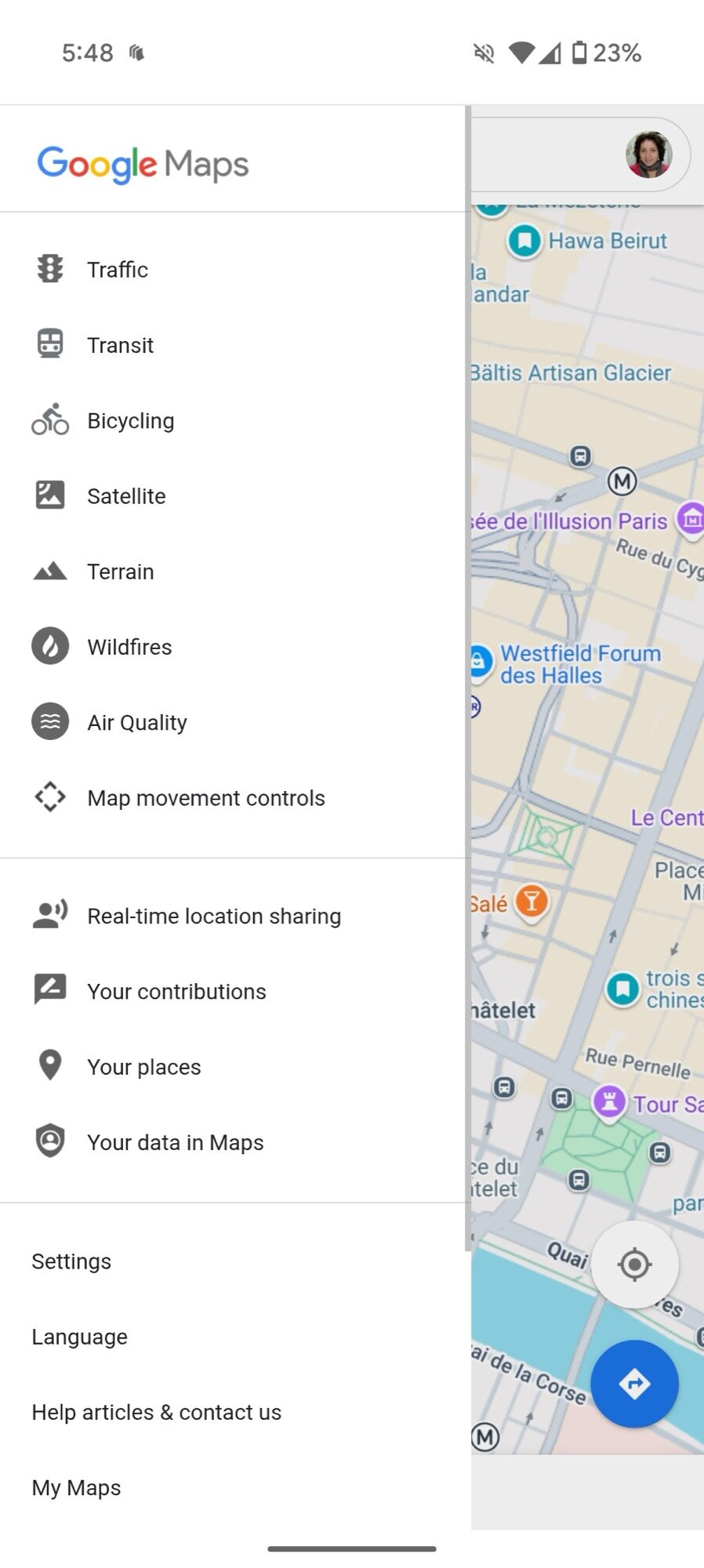Center map on my location
Viewport: 704px width, 1568px height.
coord(634,1264)
